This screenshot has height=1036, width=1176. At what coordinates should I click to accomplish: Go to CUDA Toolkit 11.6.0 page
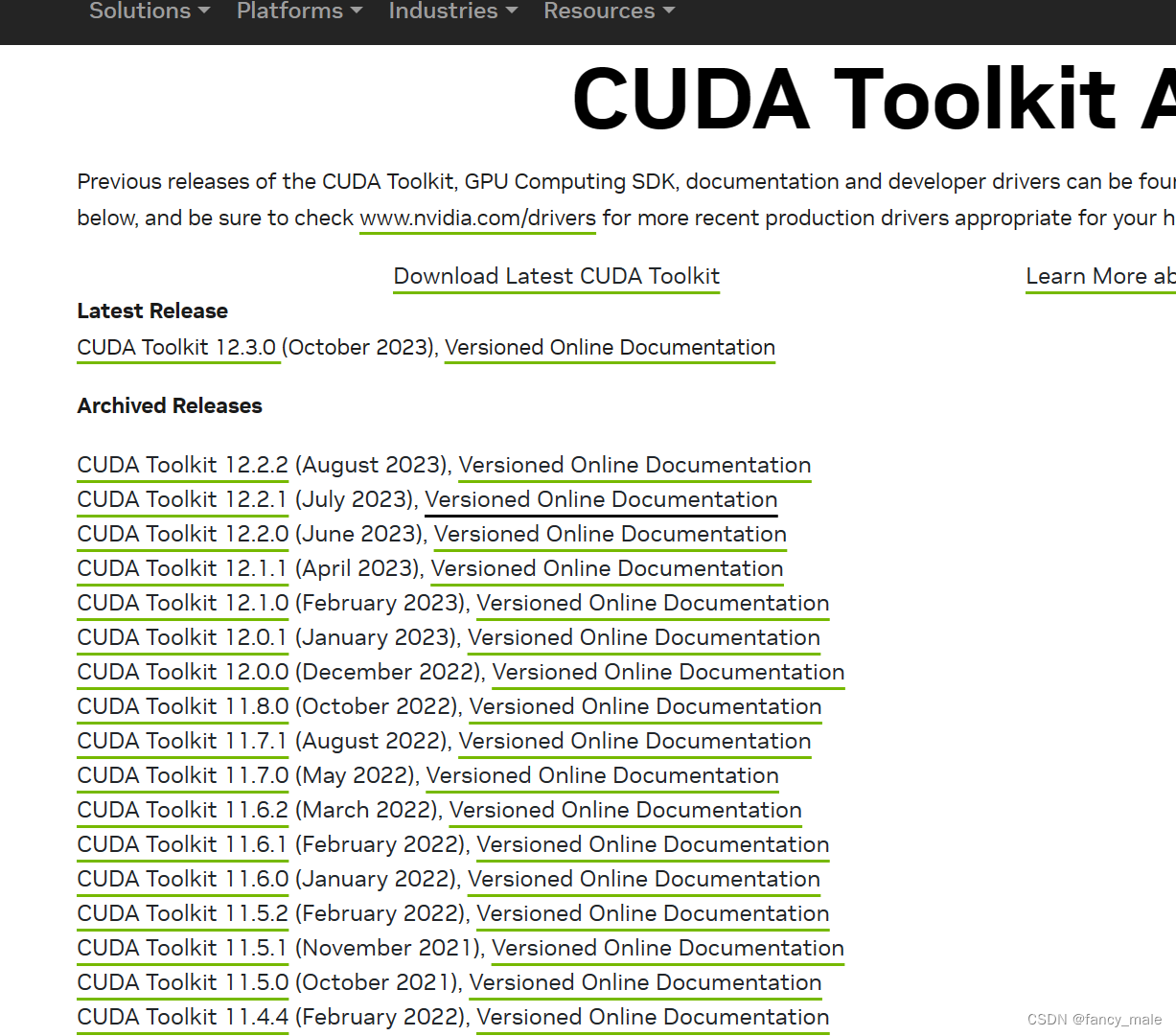point(182,880)
